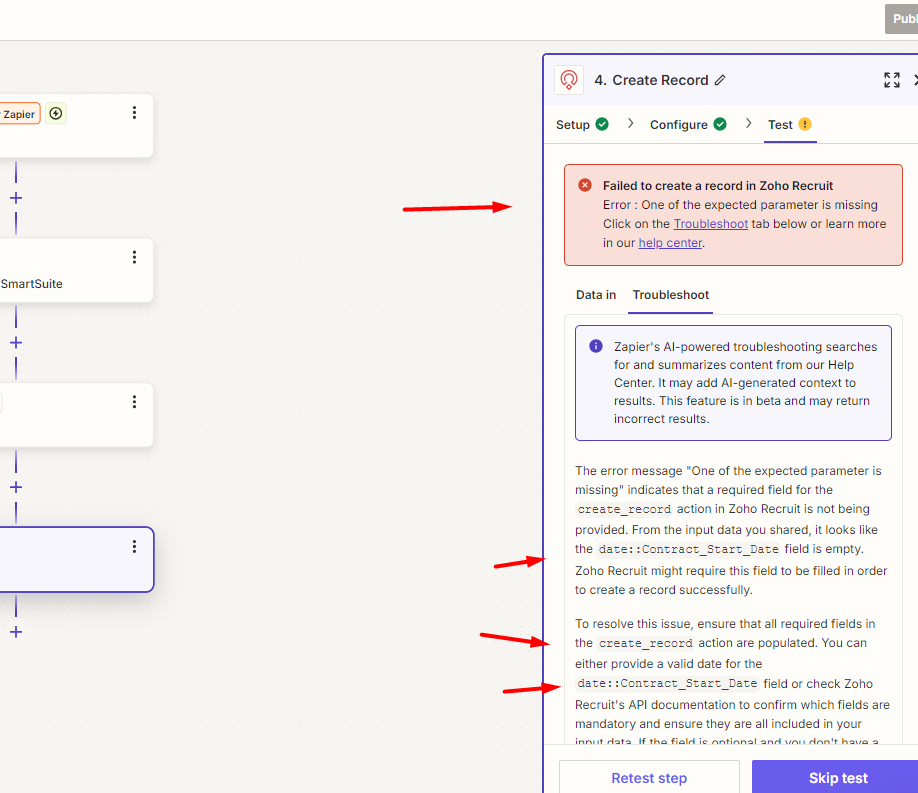Click 'Failed to create a record in Zoho Recruit' heading
The width and height of the screenshot is (918, 793).
[x=718, y=186]
